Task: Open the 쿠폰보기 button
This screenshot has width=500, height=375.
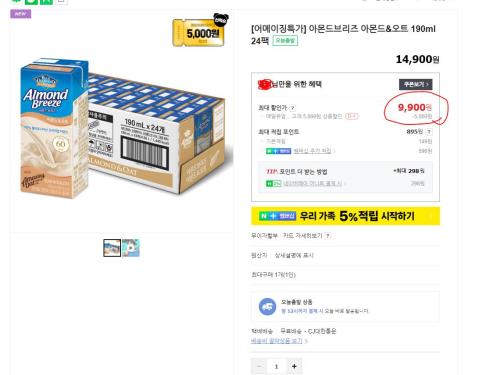Action: 416,84
